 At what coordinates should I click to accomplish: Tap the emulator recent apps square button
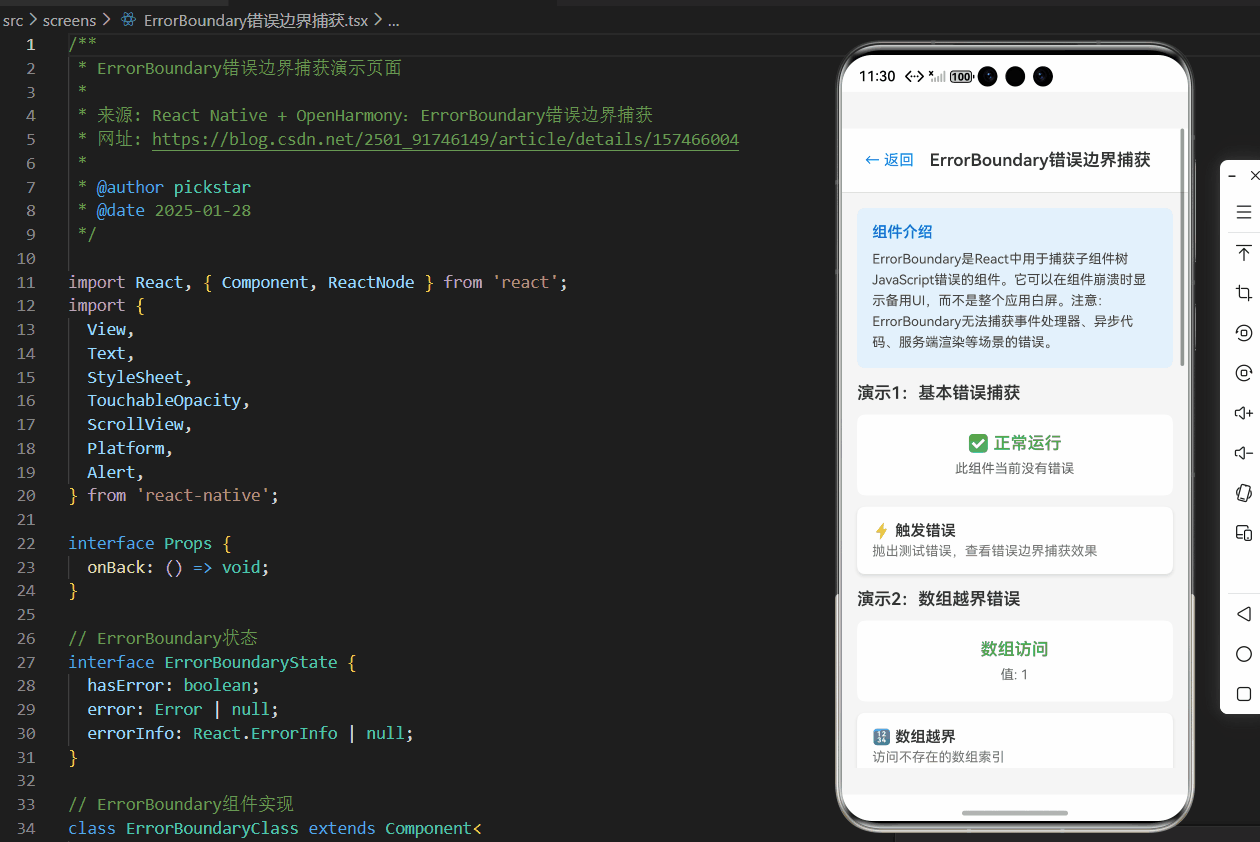pos(1244,694)
